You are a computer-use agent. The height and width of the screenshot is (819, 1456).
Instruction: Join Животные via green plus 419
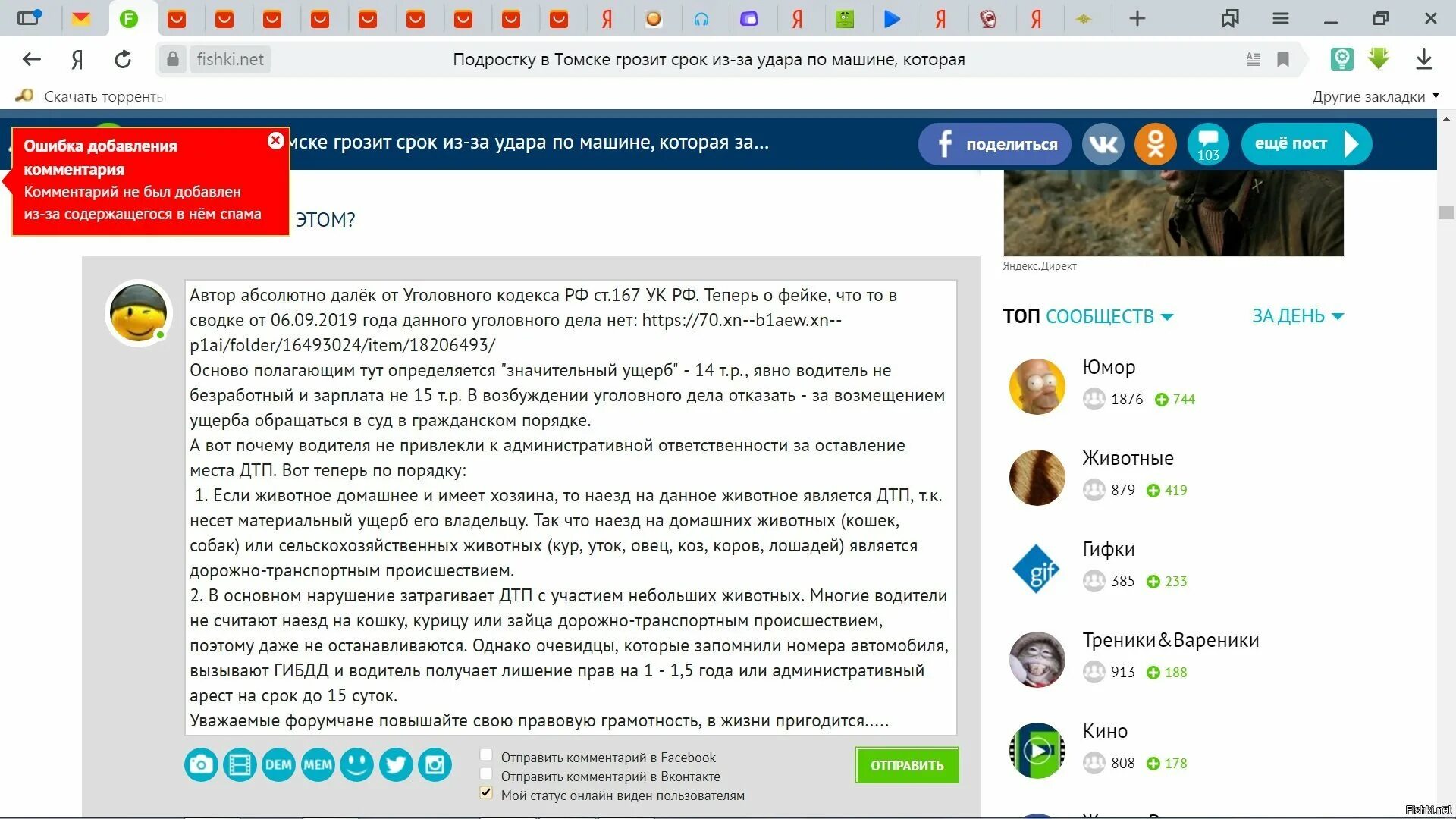(x=1167, y=491)
